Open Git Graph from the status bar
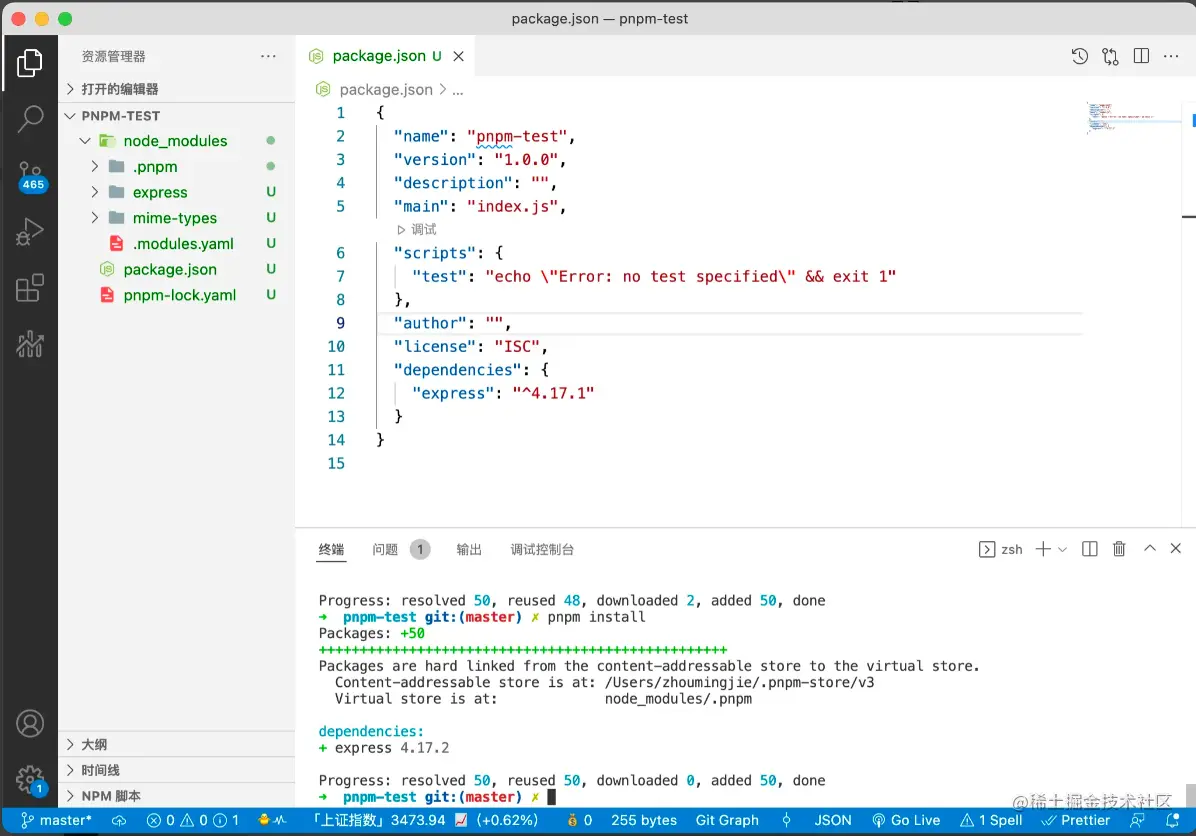Screen dimensions: 1196x836 (x=727, y=820)
